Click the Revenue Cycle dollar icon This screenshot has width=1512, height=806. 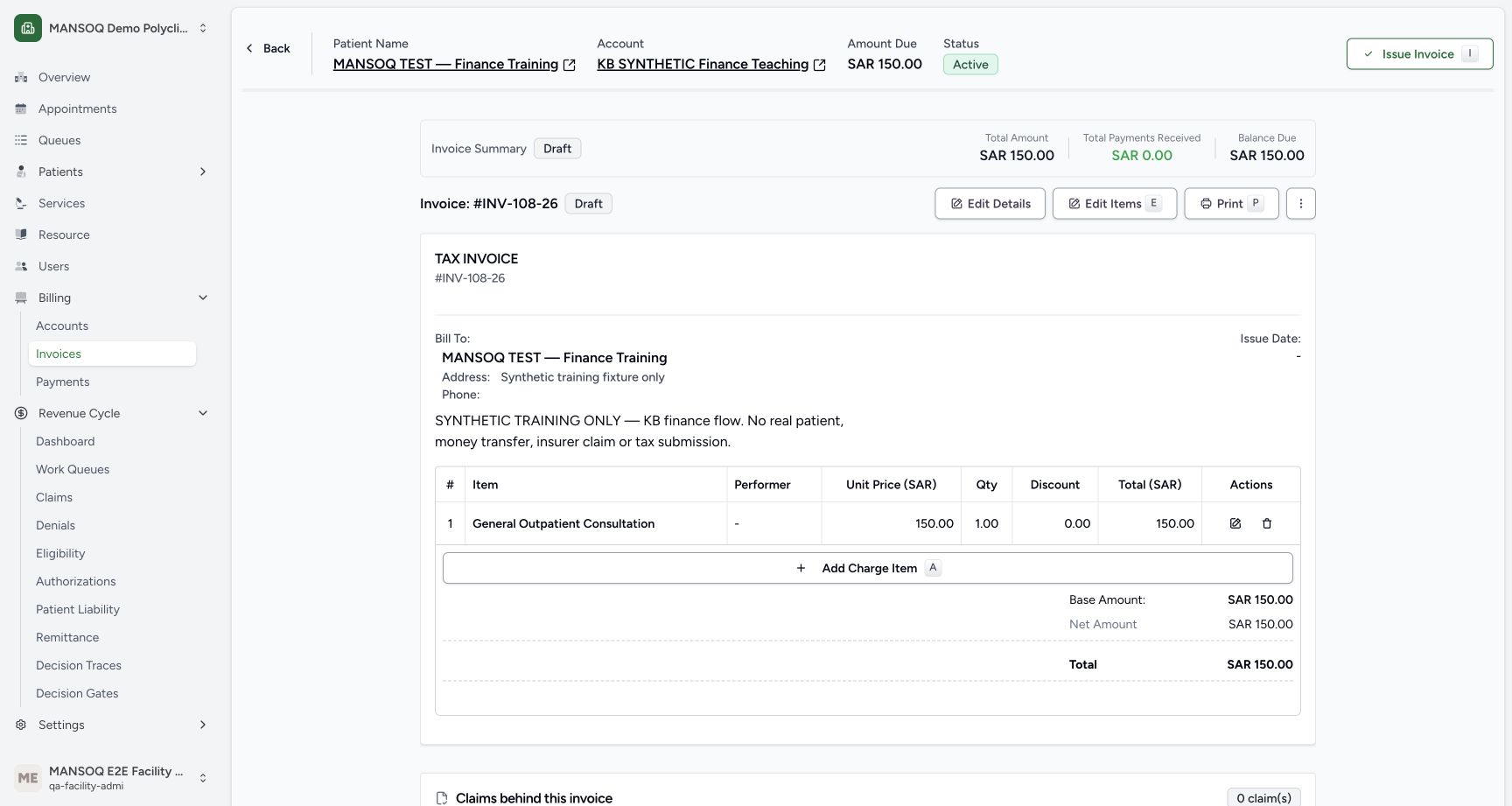pos(21,413)
